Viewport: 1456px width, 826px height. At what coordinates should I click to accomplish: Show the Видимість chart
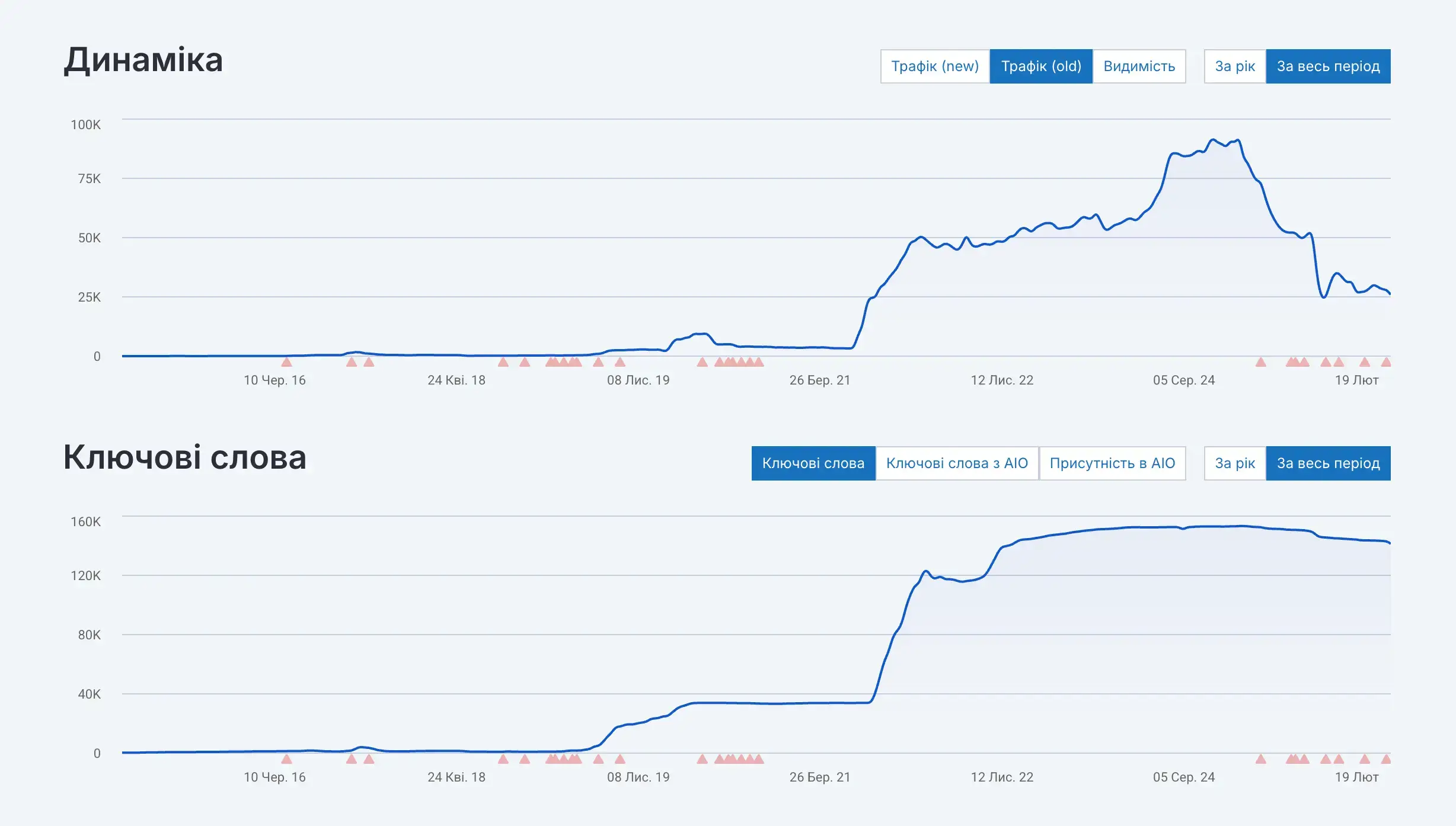tap(1139, 66)
